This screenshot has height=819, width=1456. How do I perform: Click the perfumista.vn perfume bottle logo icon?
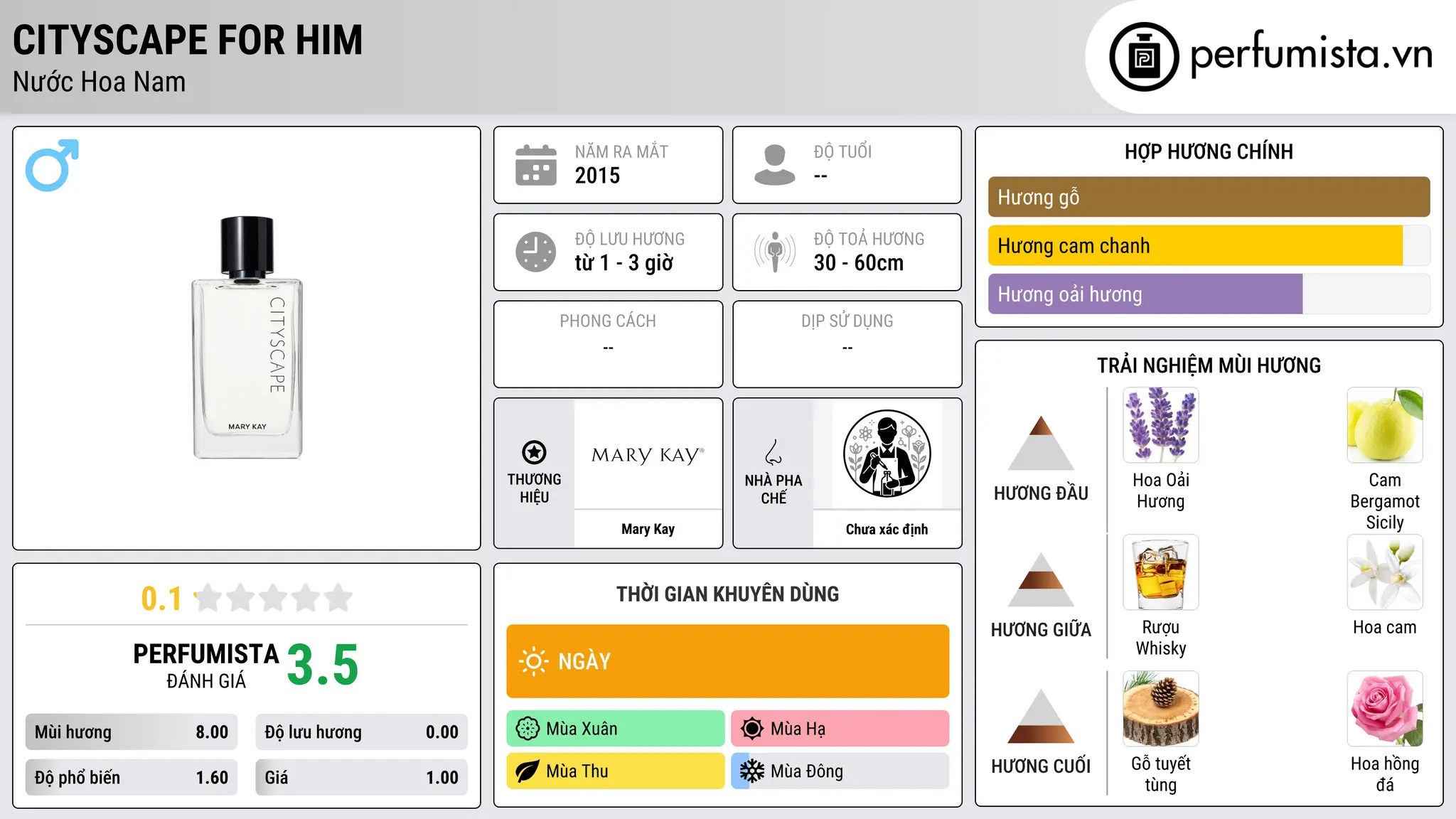1144,57
